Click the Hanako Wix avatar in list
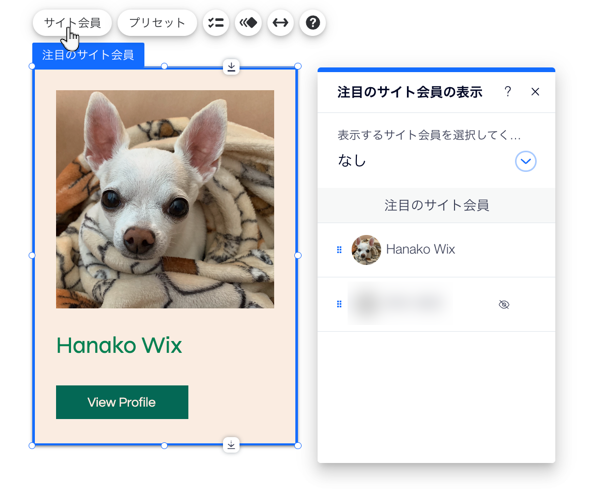The height and width of the screenshot is (502, 600). coord(366,250)
